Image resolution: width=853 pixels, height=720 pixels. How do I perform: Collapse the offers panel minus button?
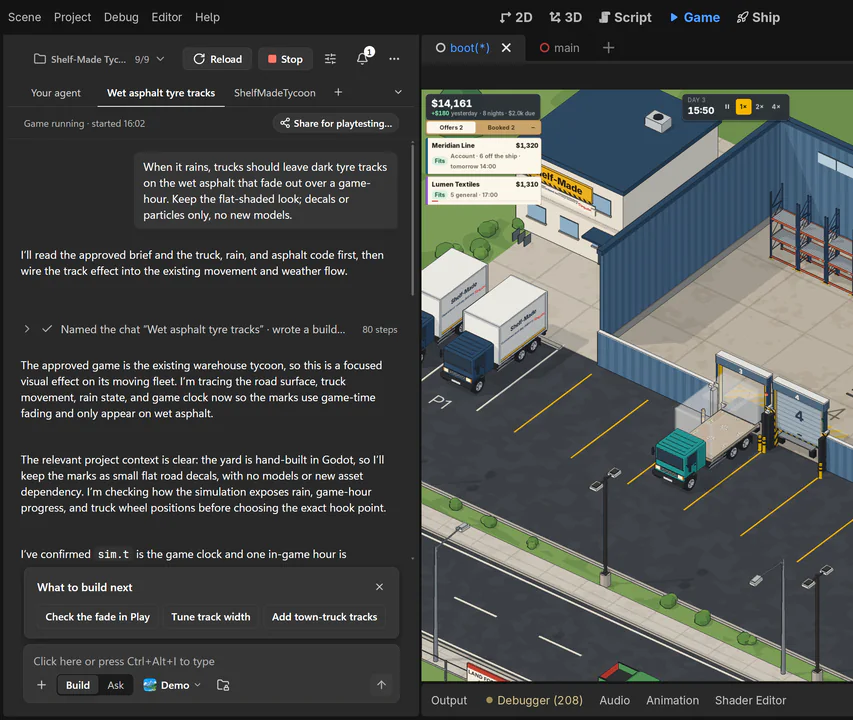coord(533,127)
